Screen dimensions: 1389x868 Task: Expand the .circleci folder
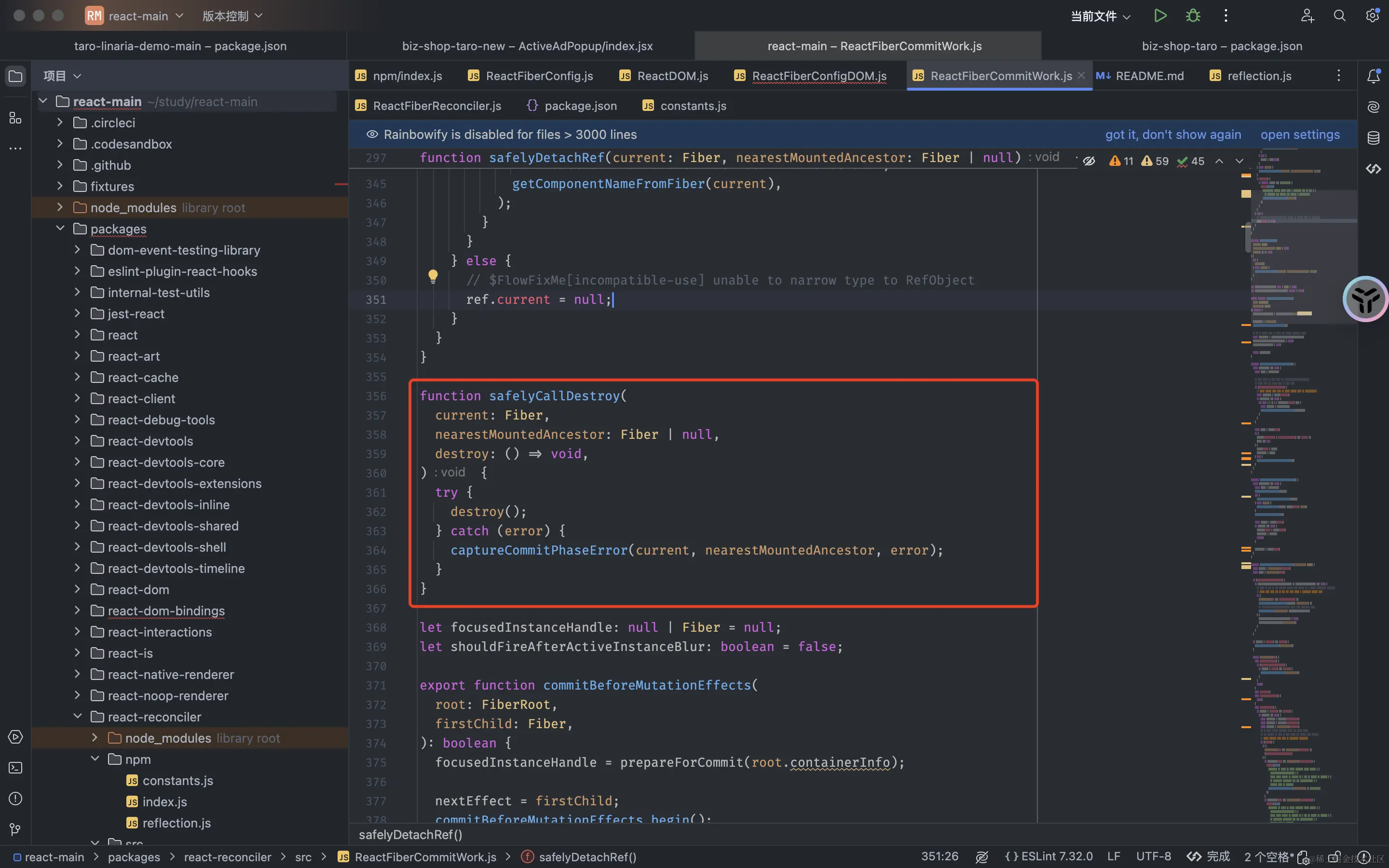click(x=60, y=122)
